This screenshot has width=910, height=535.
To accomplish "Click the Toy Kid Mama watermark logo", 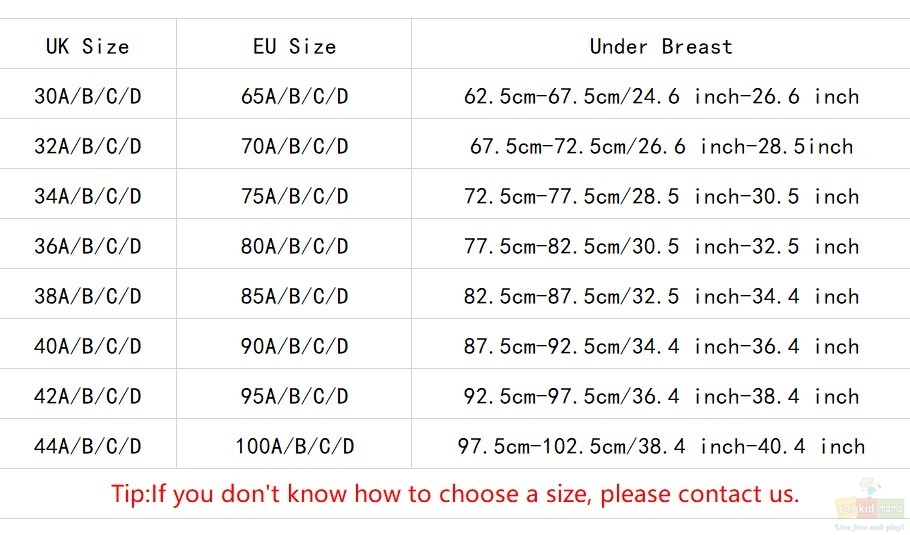I will pyautogui.click(x=871, y=505).
